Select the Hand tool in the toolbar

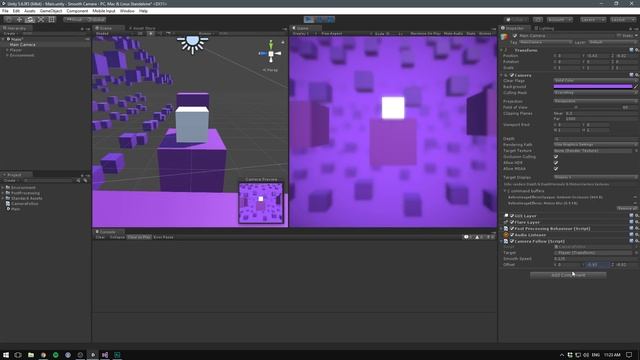pyautogui.click(x=8, y=19)
